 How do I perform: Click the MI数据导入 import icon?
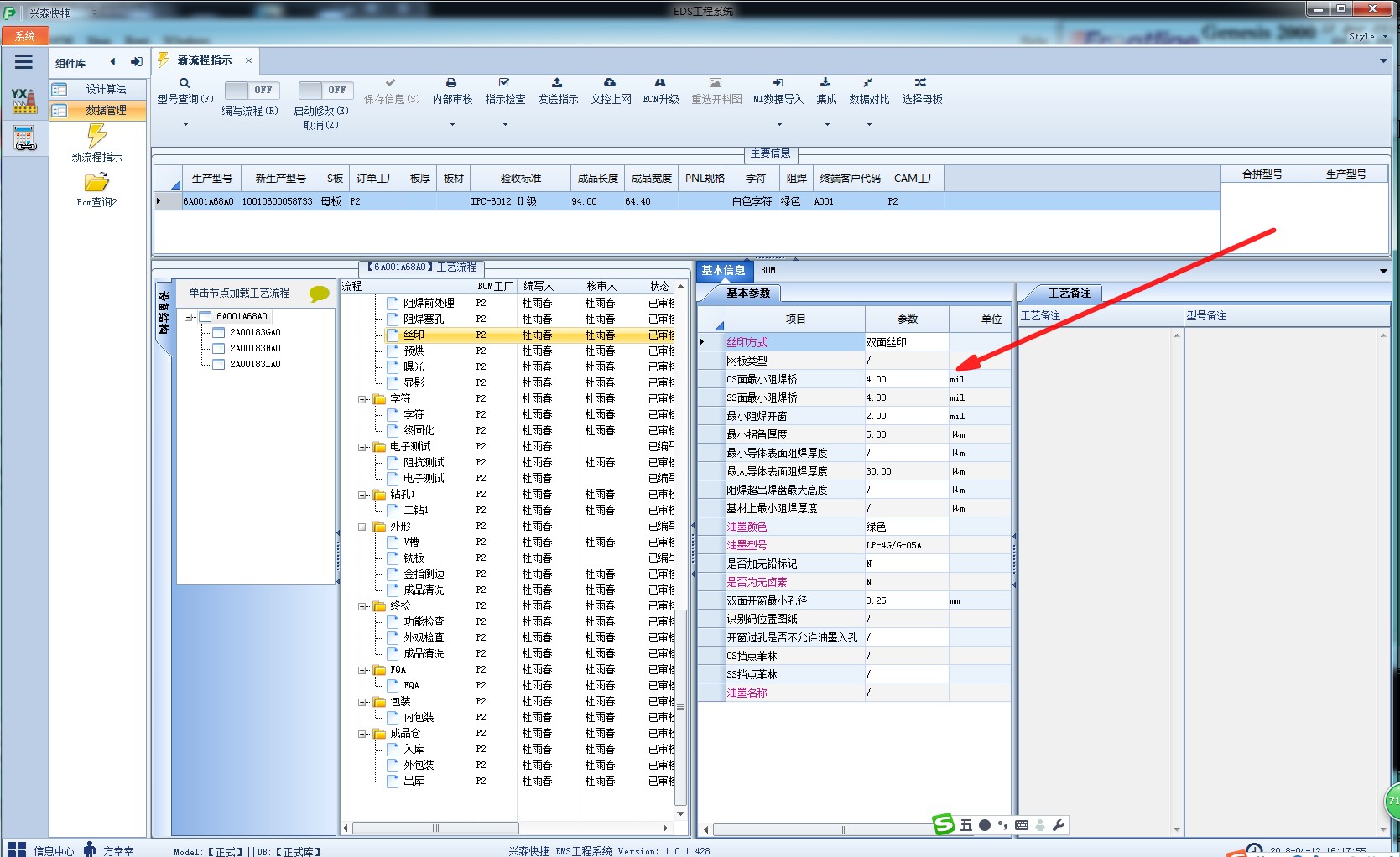[778, 83]
